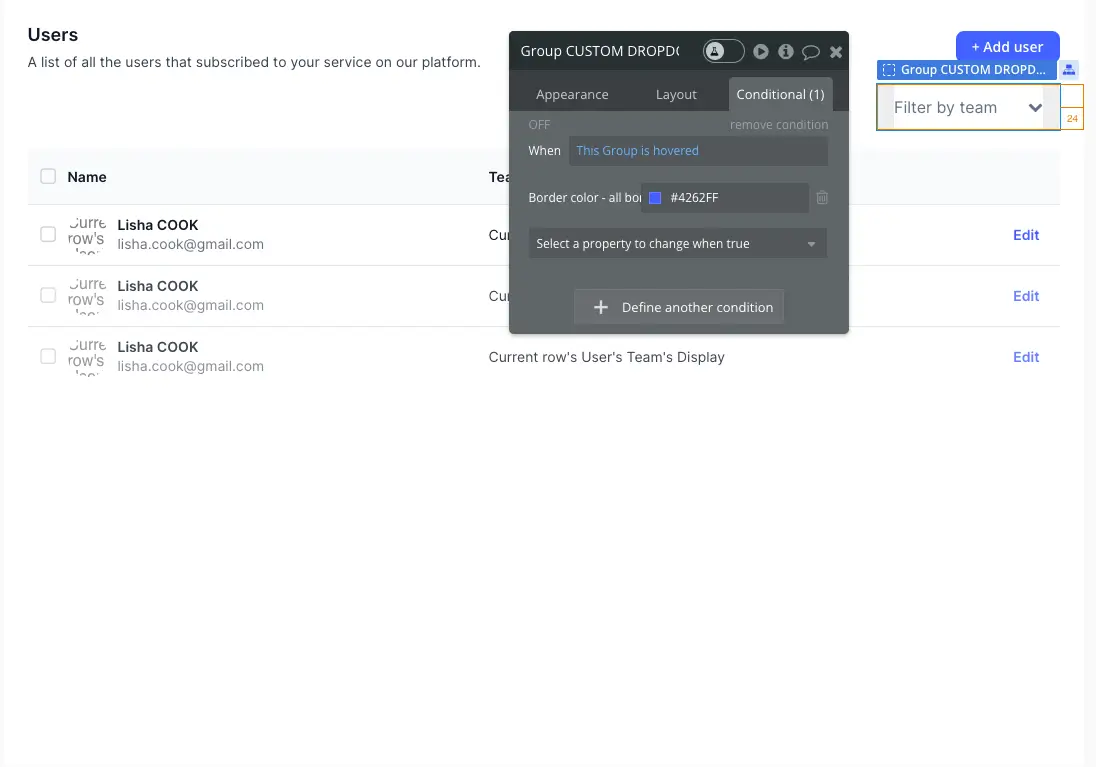Image resolution: width=1096 pixels, height=767 pixels.
Task: Click Edit on the third user row
Action: 1025,357
